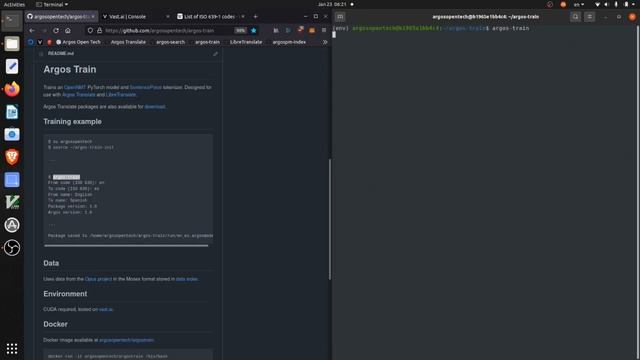Search in the terminal window
The height and width of the screenshot is (360, 640).
(576, 17)
